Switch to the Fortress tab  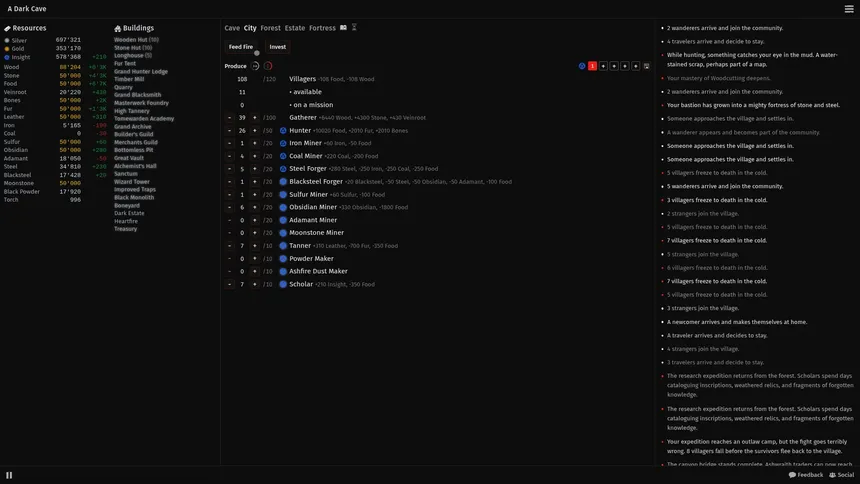tap(322, 28)
